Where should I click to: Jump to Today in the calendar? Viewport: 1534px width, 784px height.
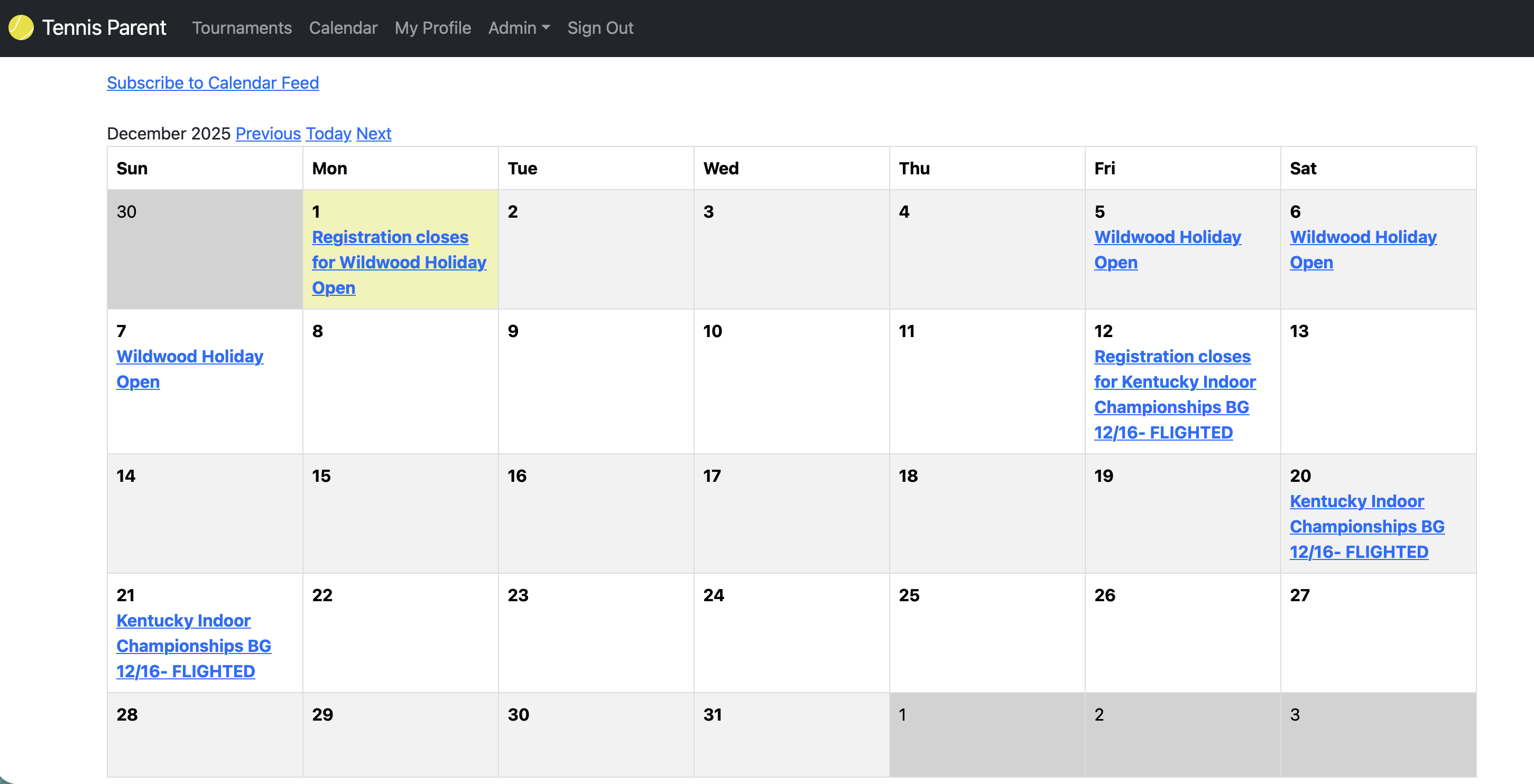[328, 133]
